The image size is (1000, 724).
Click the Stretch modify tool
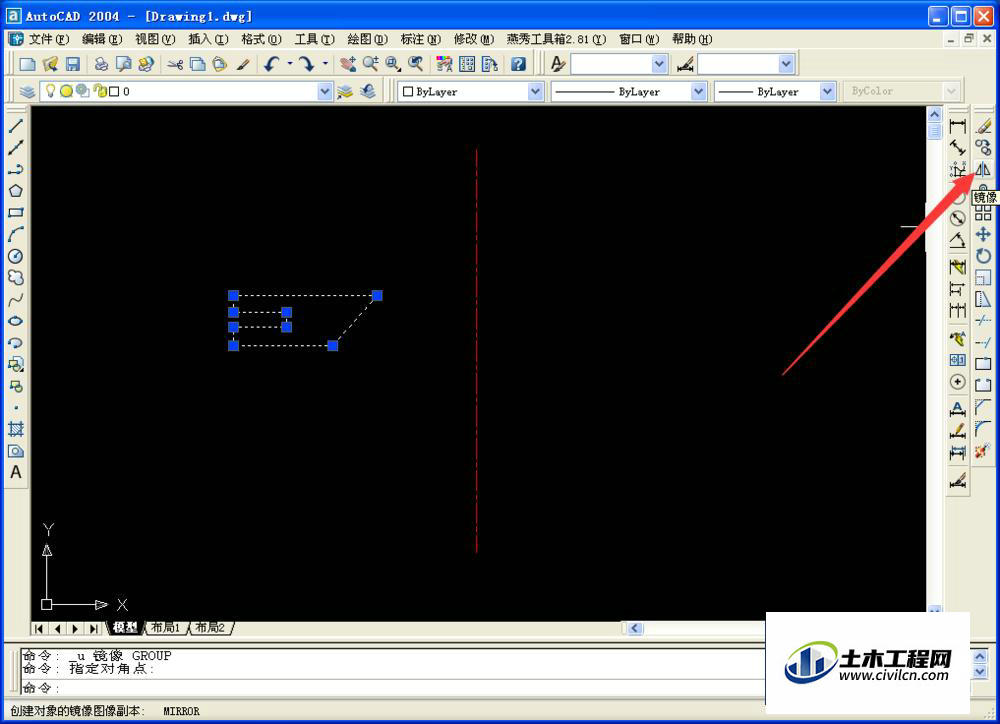click(983, 299)
